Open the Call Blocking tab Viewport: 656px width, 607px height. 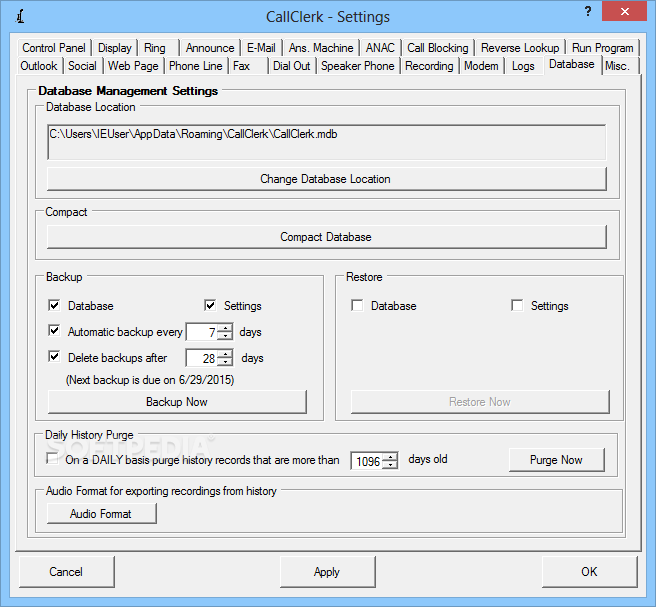point(438,48)
